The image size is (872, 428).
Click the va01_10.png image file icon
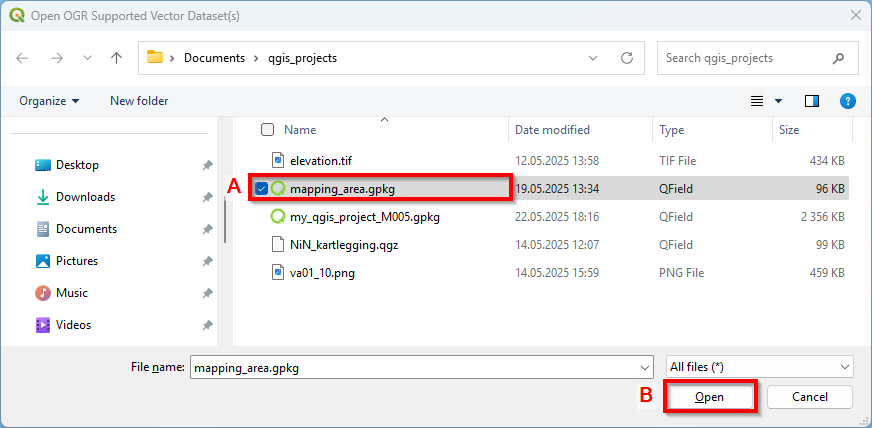click(x=278, y=272)
